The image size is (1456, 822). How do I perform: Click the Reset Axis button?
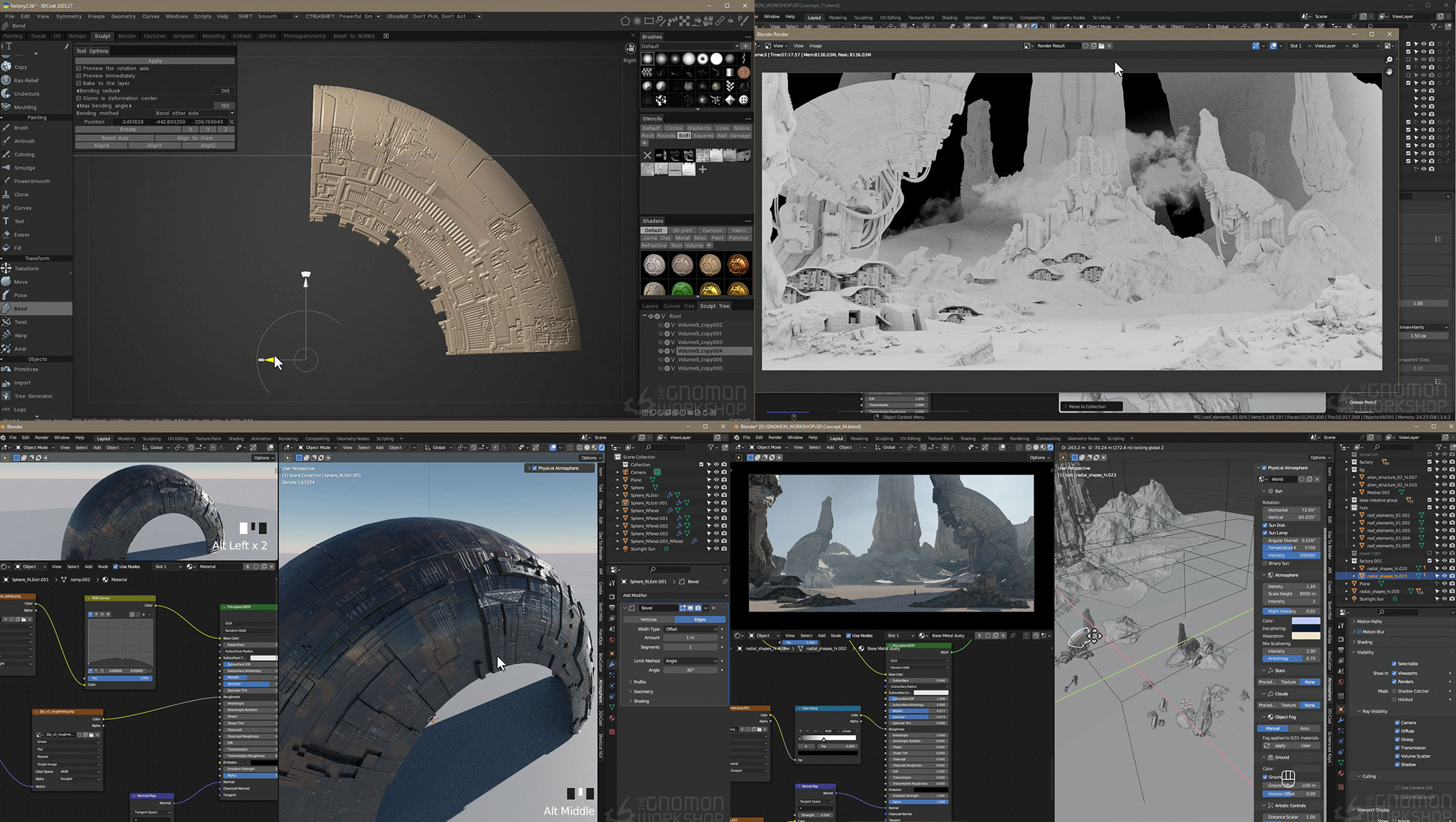point(115,138)
